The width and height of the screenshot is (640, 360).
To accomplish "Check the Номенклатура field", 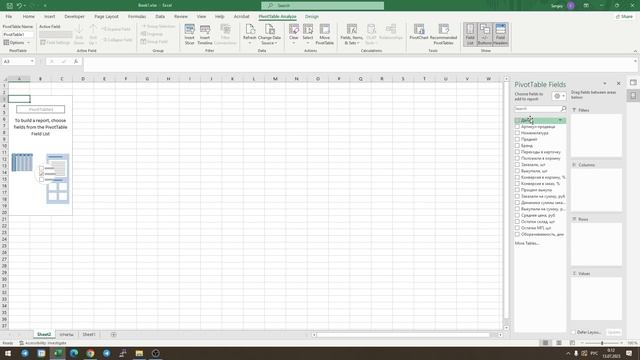I will coord(517,133).
